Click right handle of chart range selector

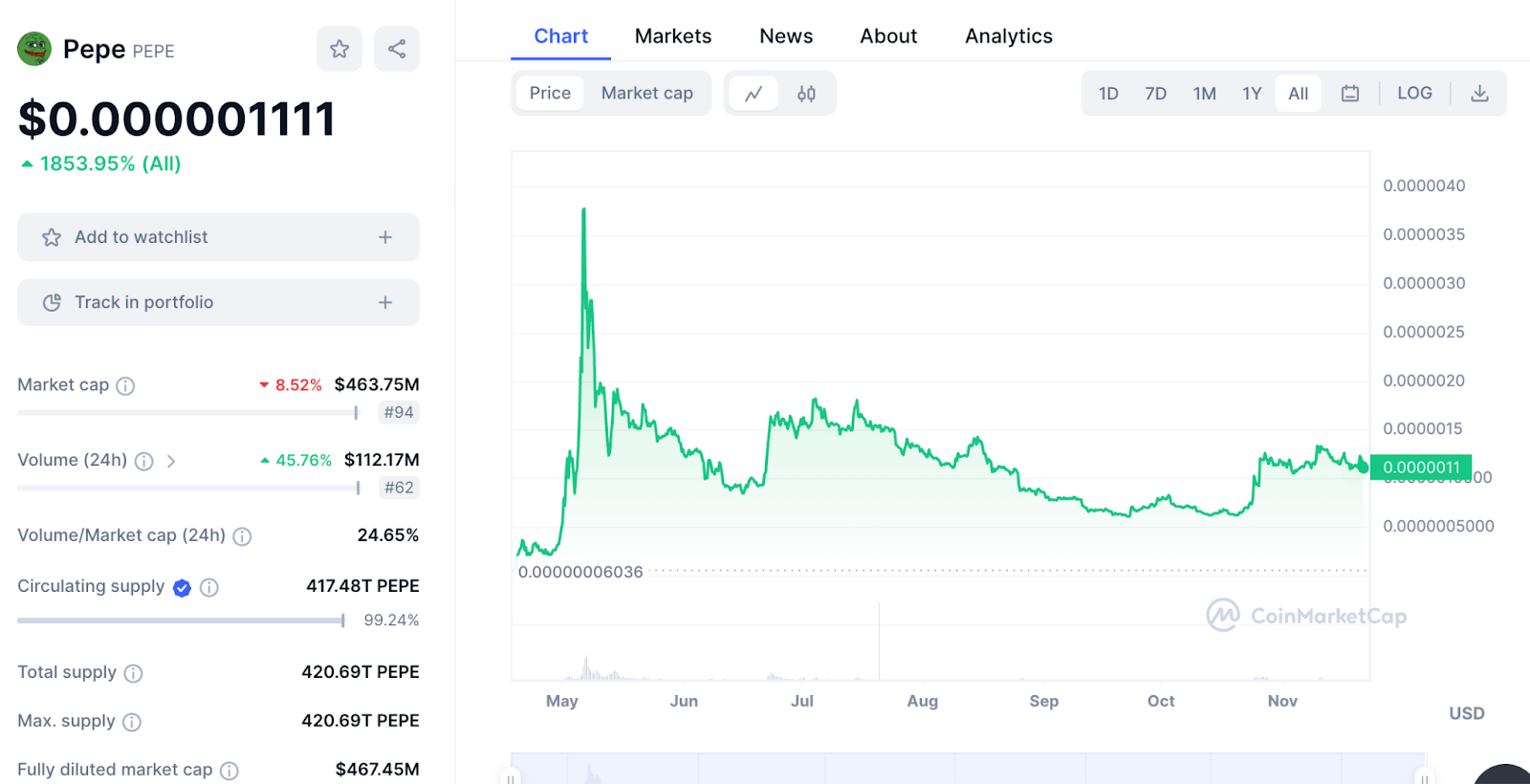pos(1425,774)
